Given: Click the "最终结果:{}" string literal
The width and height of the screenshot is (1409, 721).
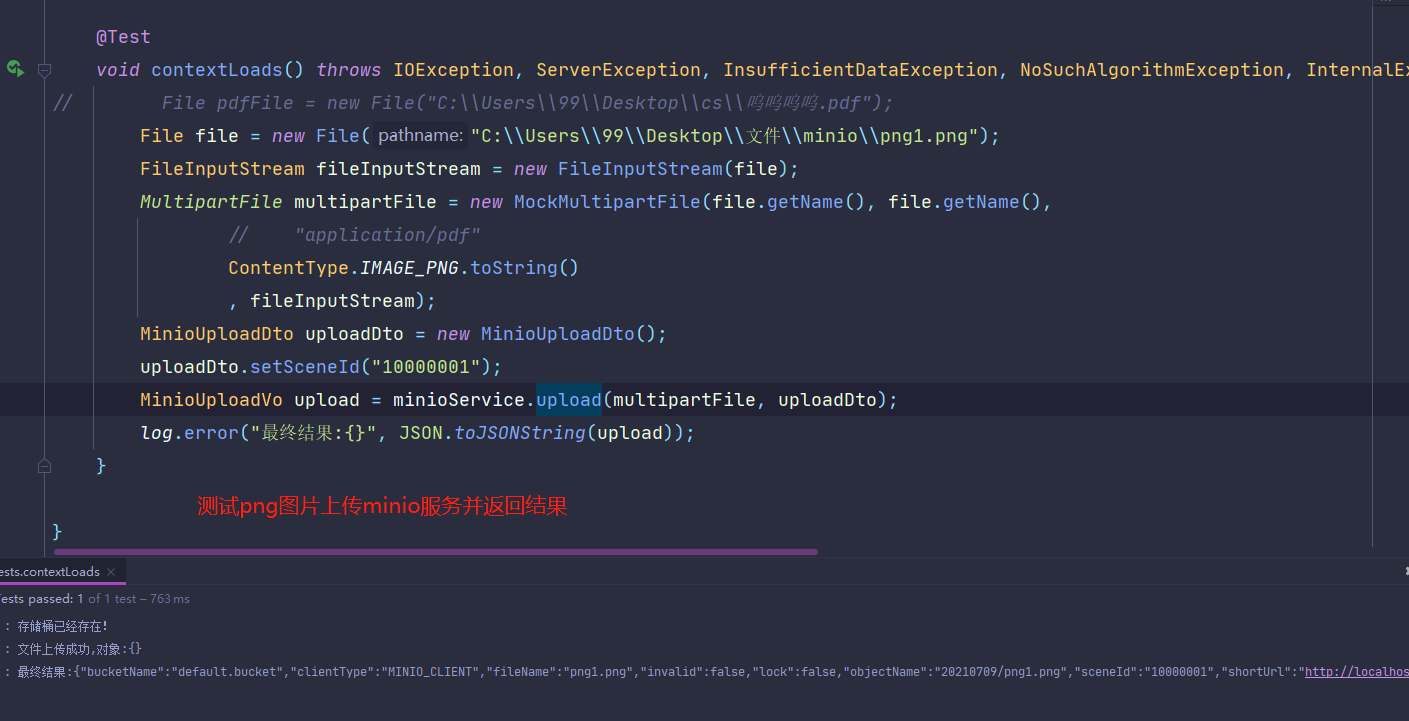Looking at the screenshot, I should point(315,433).
